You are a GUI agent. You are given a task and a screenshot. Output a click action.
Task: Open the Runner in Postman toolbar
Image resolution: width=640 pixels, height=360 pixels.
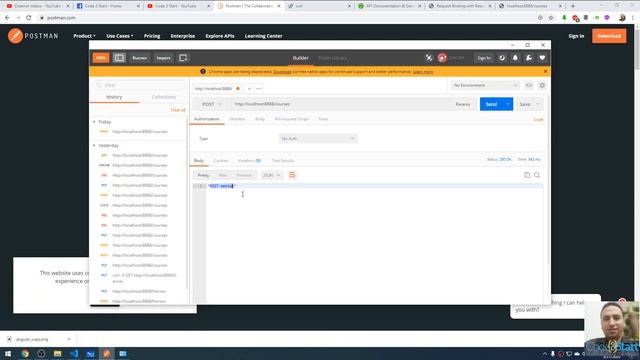click(x=139, y=58)
